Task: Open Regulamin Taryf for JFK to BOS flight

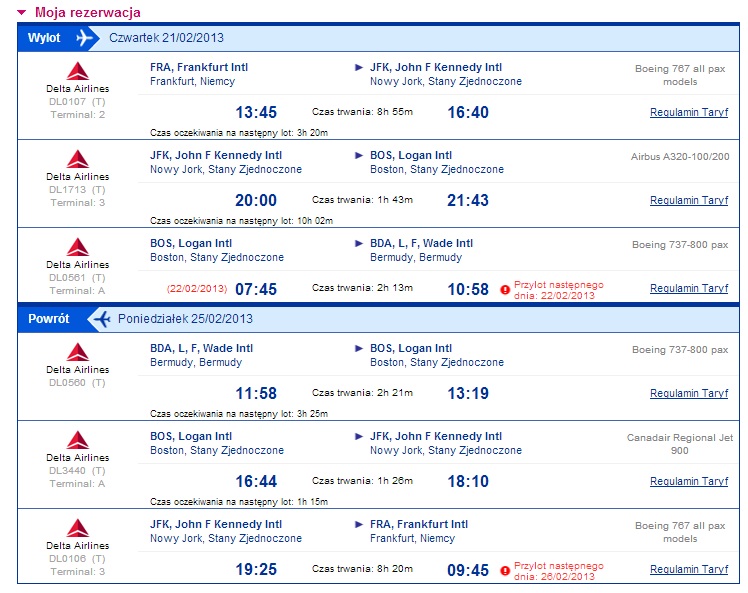Action: (689, 200)
